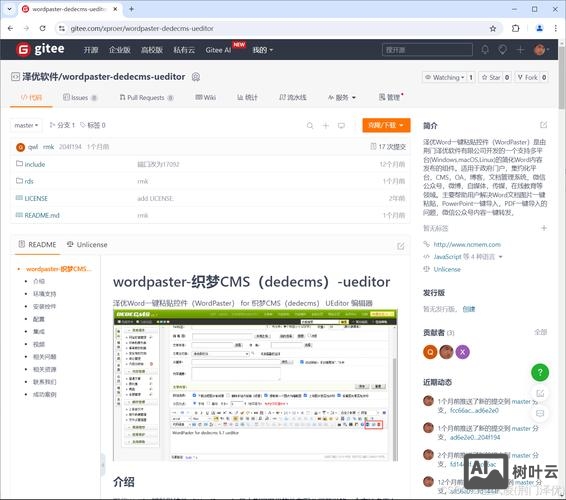Open a new browser tab with plus

click(x=131, y=9)
